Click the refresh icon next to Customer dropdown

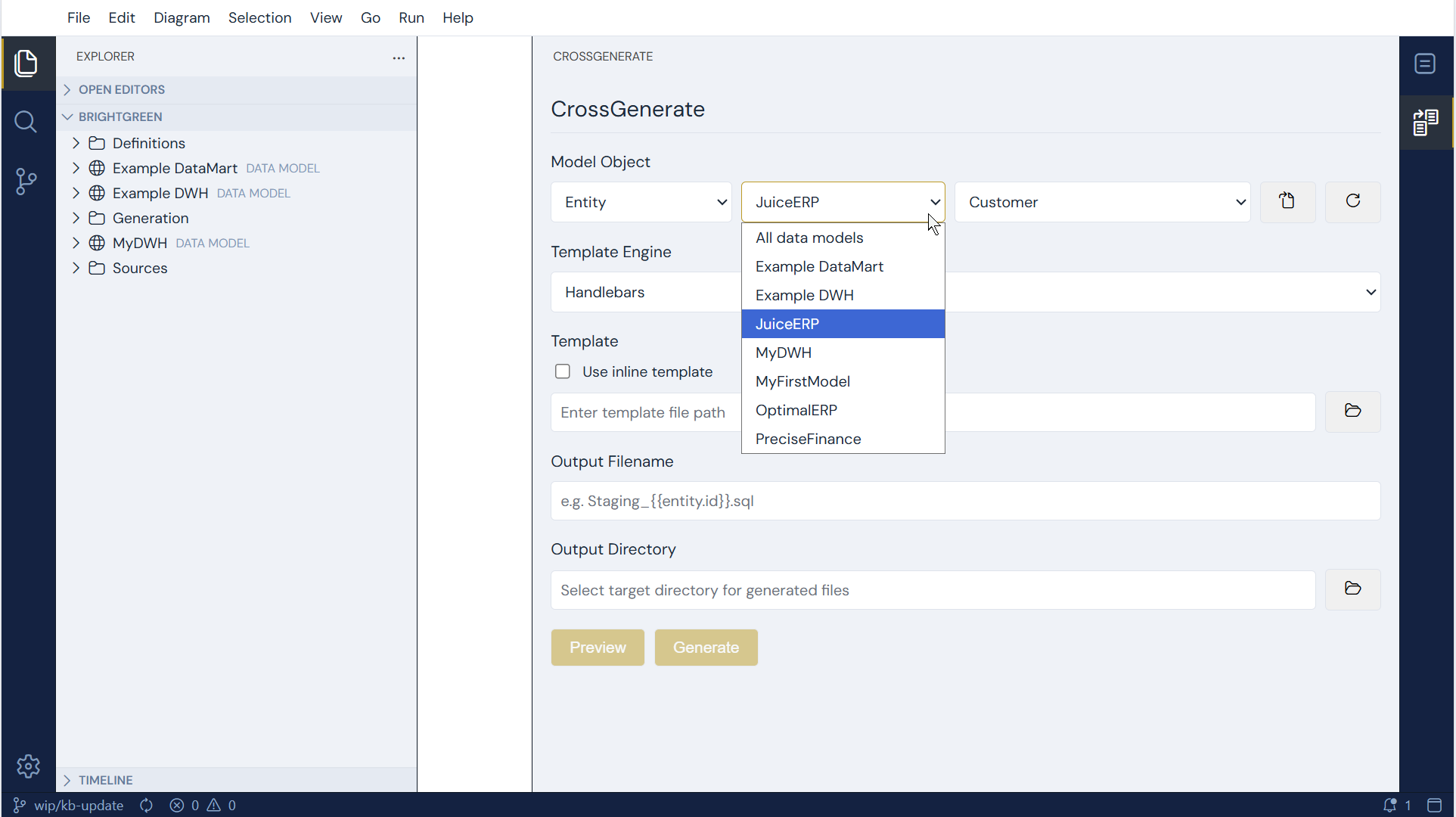coord(1352,201)
